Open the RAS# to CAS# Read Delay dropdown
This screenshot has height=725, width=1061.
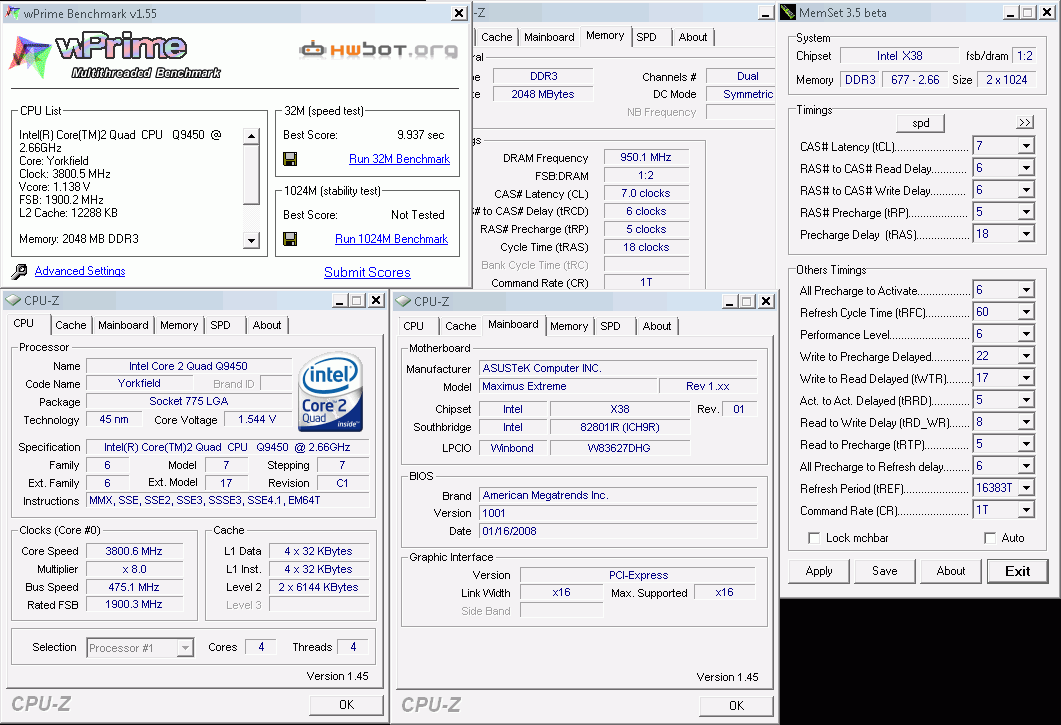point(1026,169)
